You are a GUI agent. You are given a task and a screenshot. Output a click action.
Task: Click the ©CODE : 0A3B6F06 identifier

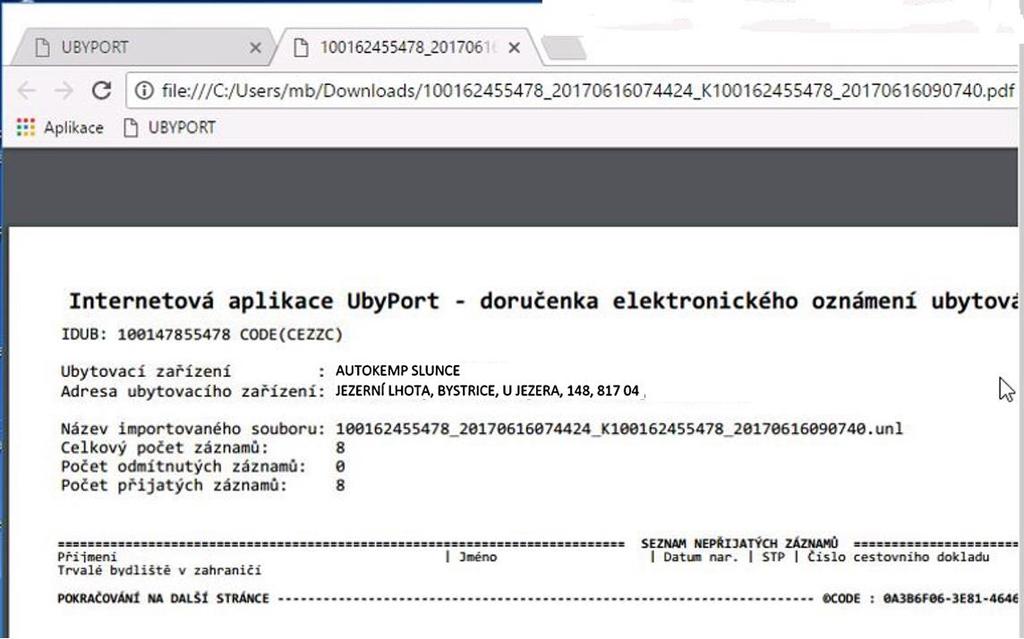click(921, 598)
